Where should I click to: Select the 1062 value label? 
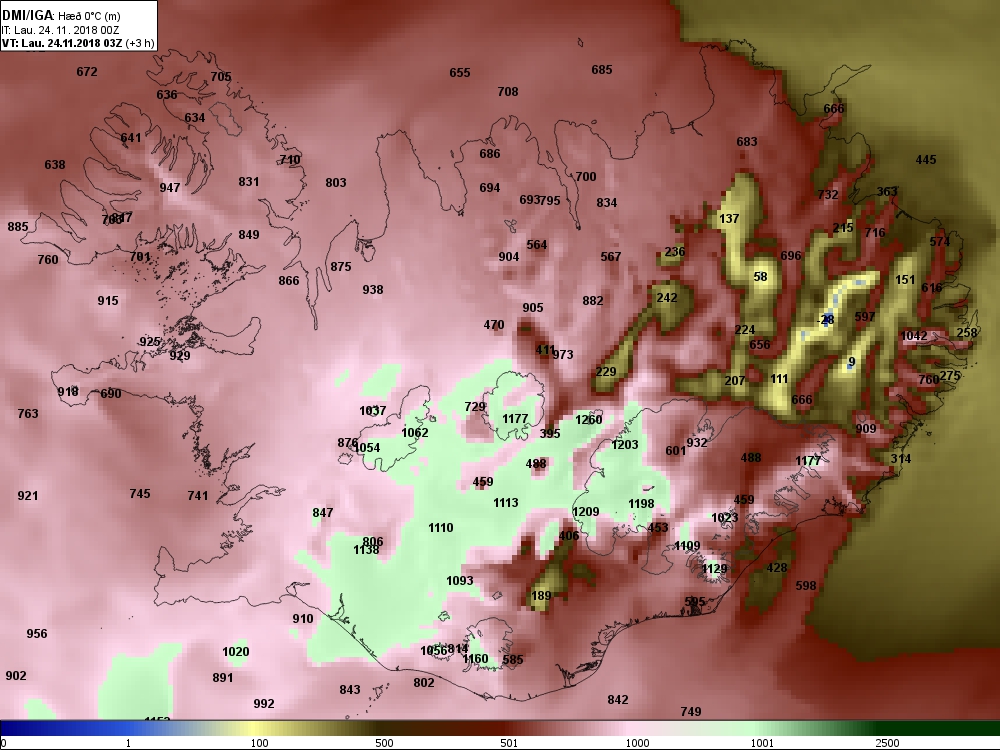point(415,433)
